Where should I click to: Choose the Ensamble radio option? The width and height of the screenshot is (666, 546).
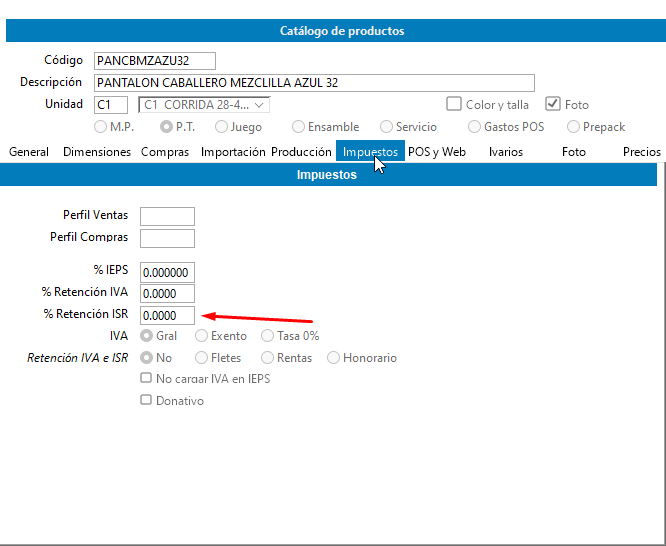click(x=298, y=127)
